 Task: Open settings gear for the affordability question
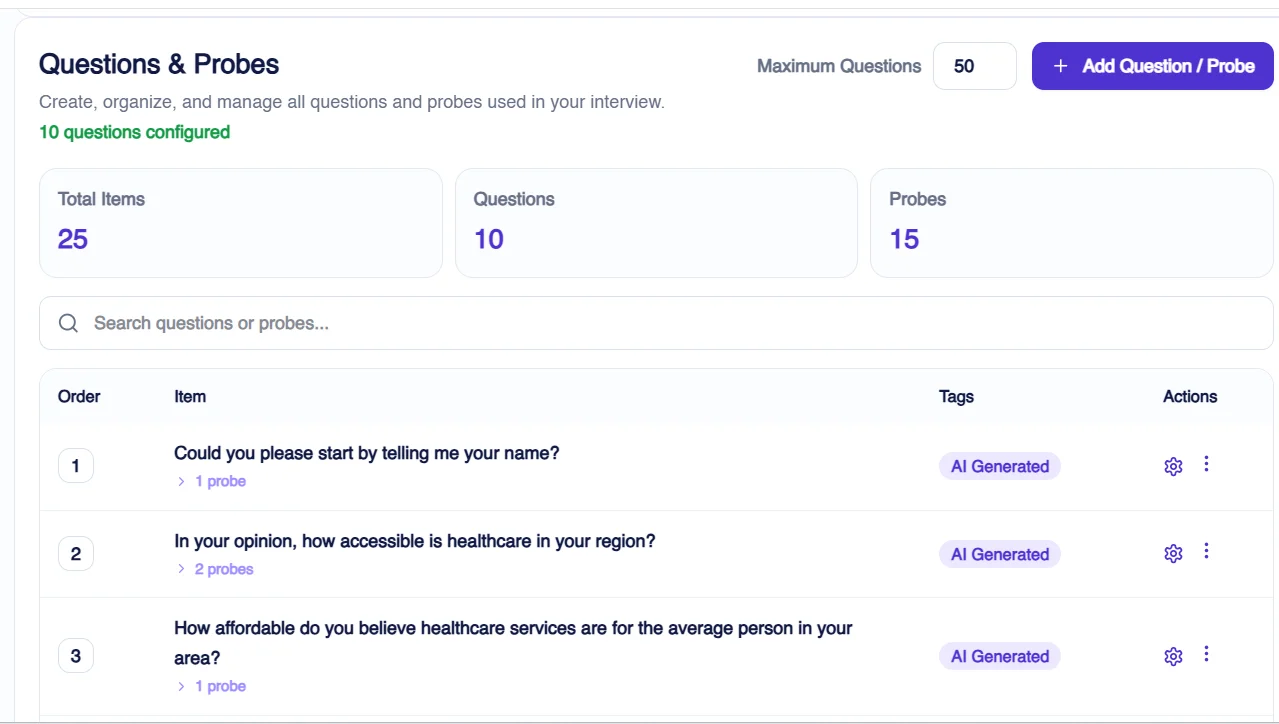pos(1173,656)
